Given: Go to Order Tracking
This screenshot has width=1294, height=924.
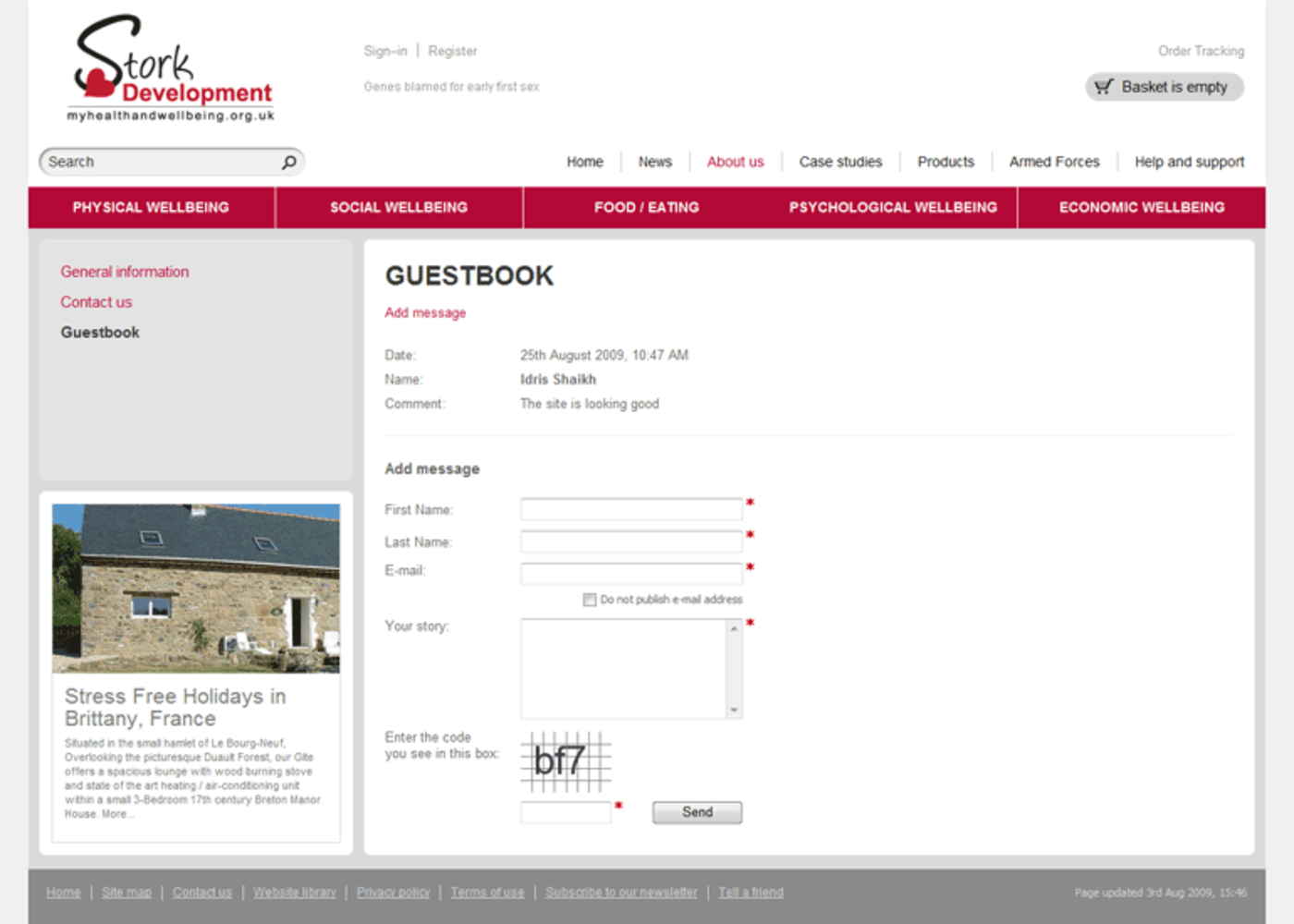Looking at the screenshot, I should [x=1201, y=51].
